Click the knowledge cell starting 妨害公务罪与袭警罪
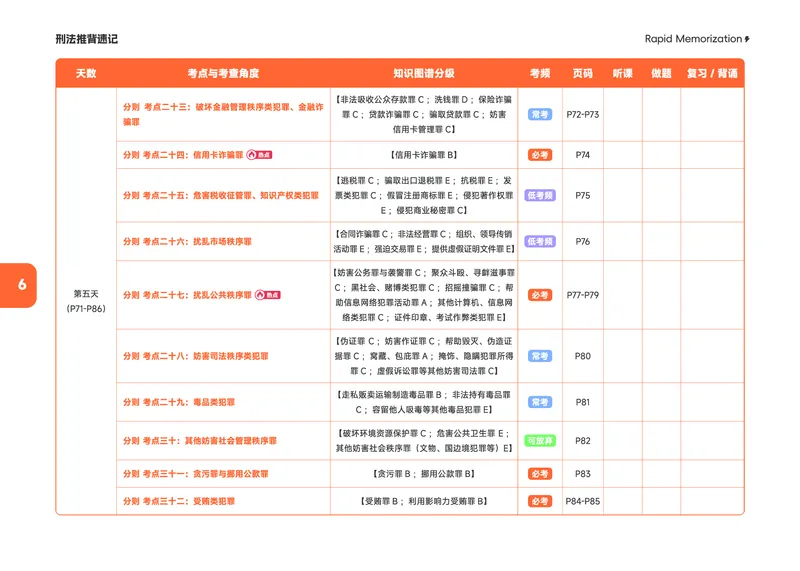Viewport: 800px width, 571px height. tap(423, 295)
